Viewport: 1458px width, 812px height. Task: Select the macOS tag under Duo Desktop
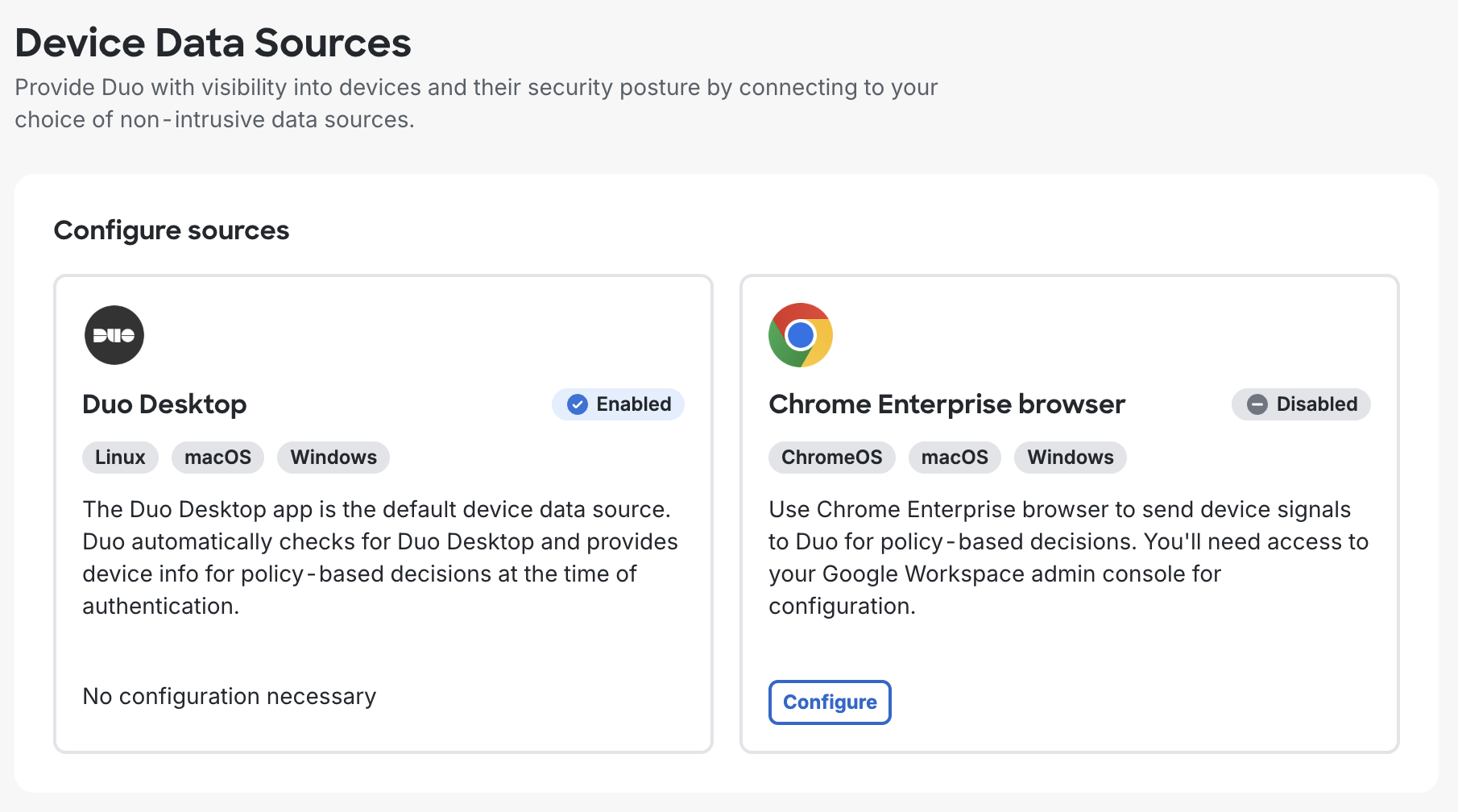click(x=217, y=457)
